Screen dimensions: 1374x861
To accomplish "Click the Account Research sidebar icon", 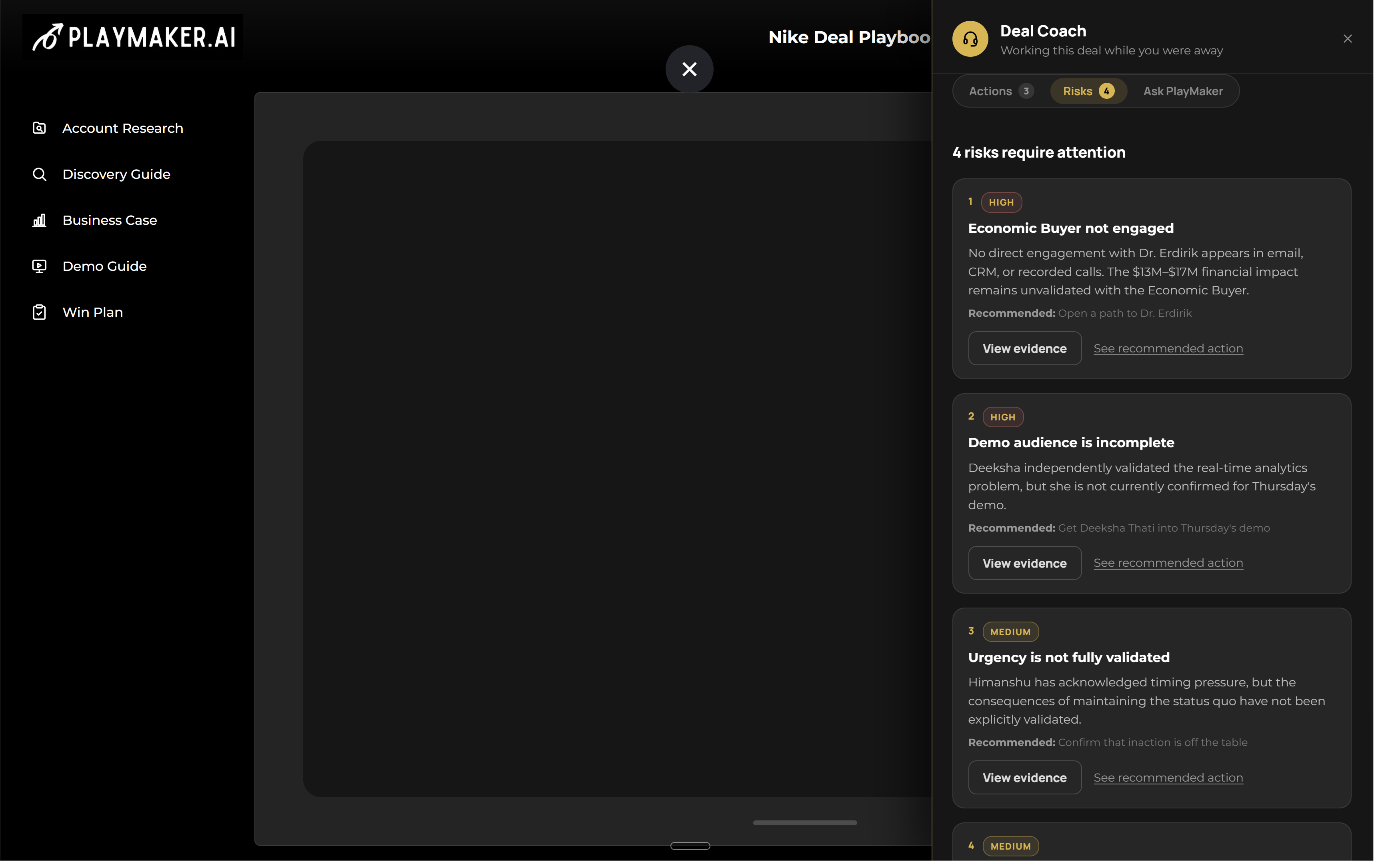I will tap(39, 128).
